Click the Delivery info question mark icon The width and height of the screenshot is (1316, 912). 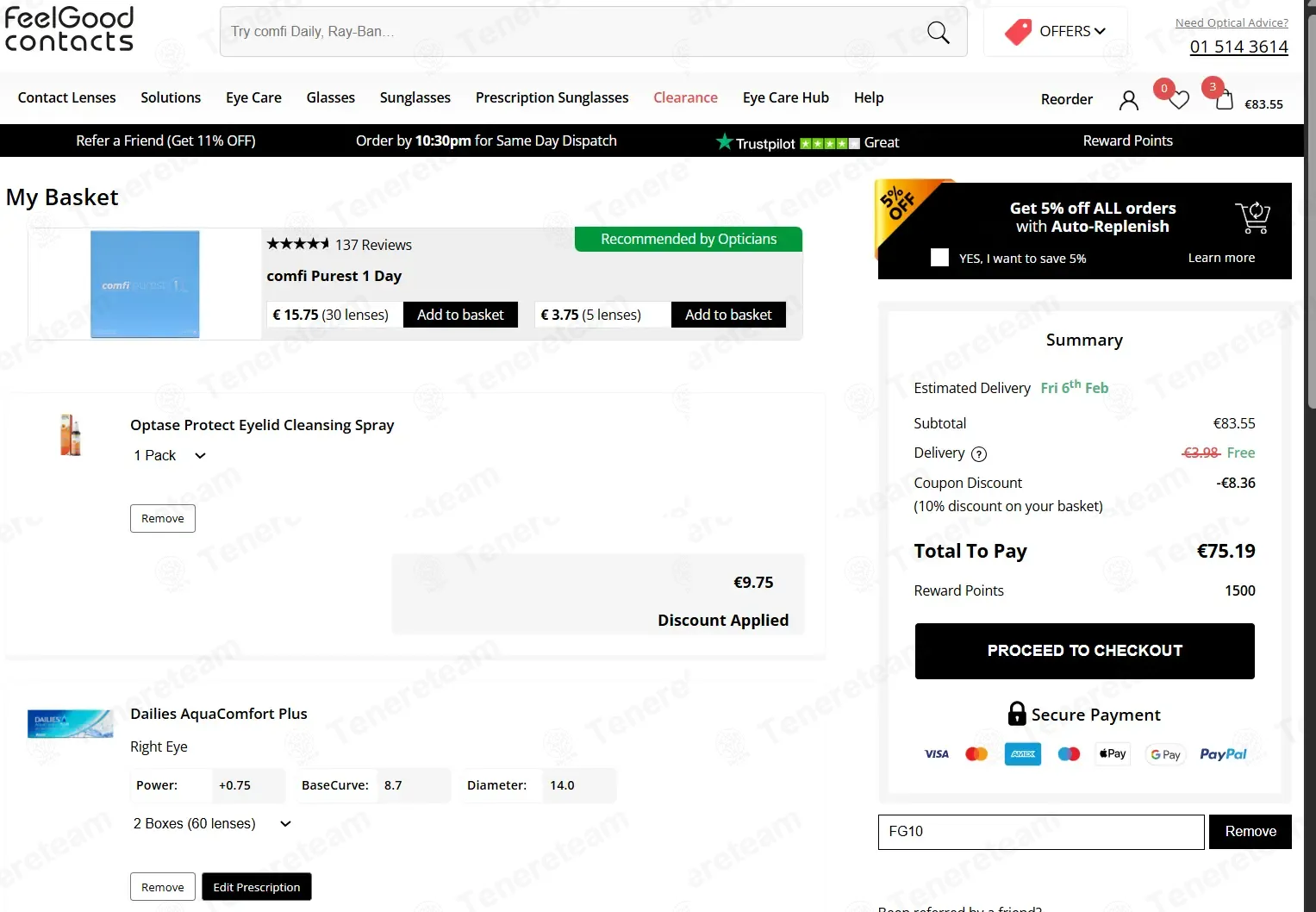(979, 454)
